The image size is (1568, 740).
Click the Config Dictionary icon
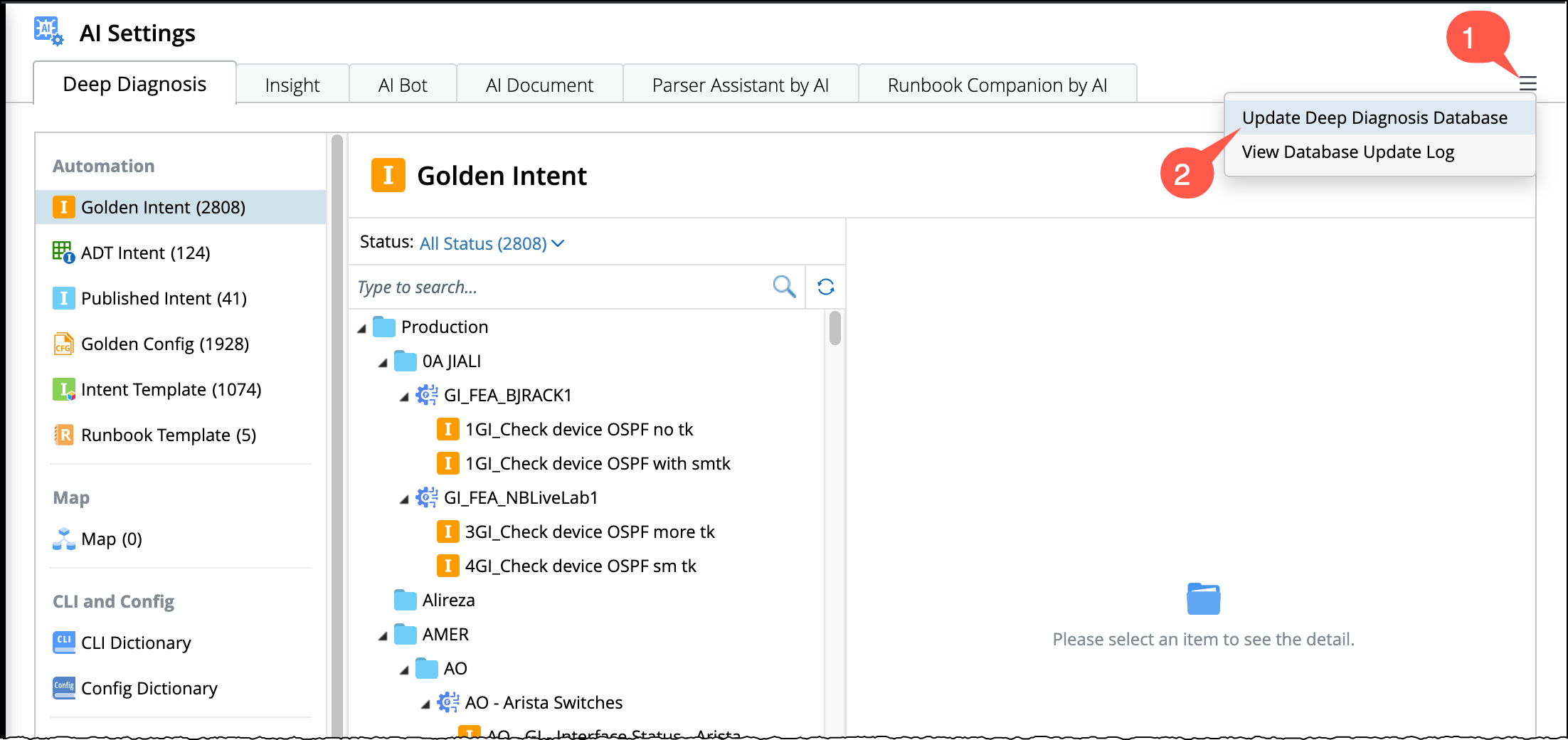click(63, 687)
